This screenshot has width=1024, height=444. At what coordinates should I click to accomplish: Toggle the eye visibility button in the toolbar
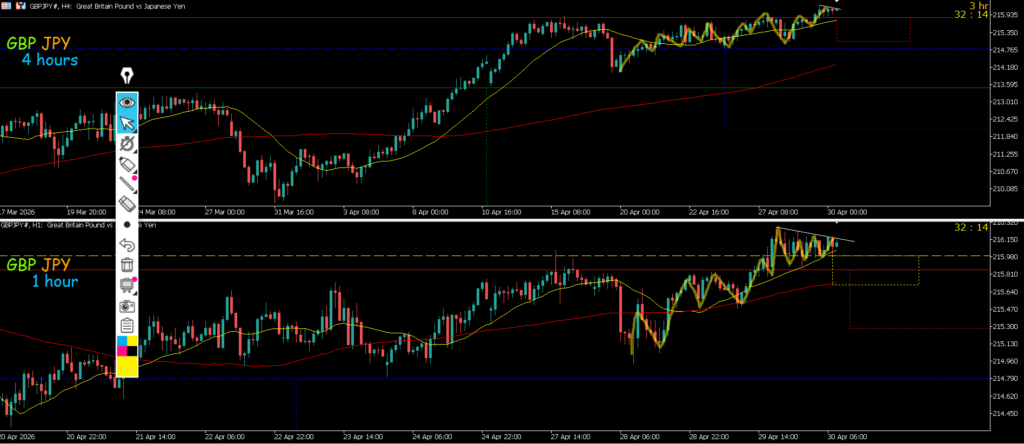point(127,102)
